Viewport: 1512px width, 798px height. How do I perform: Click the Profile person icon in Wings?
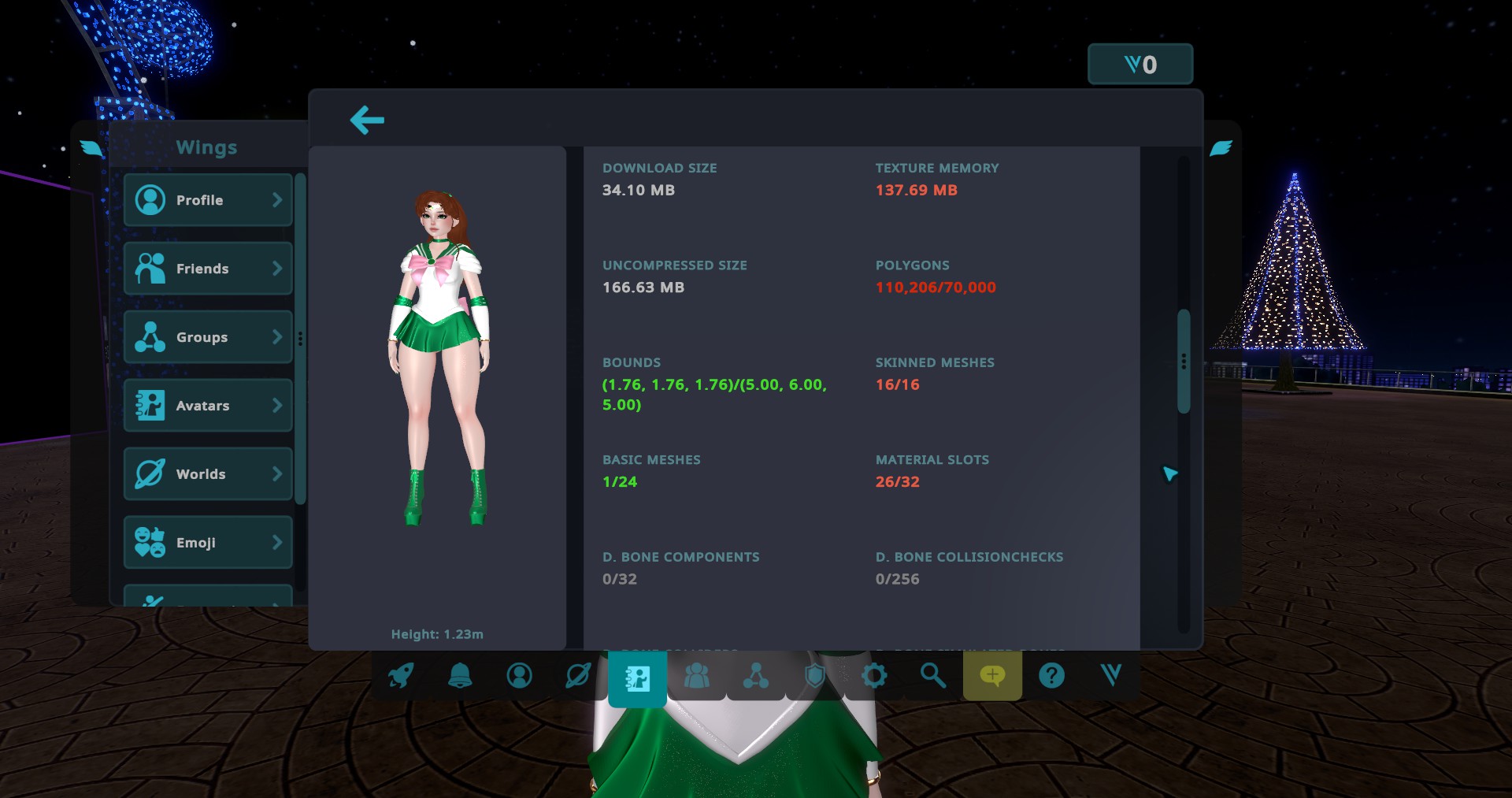(150, 200)
